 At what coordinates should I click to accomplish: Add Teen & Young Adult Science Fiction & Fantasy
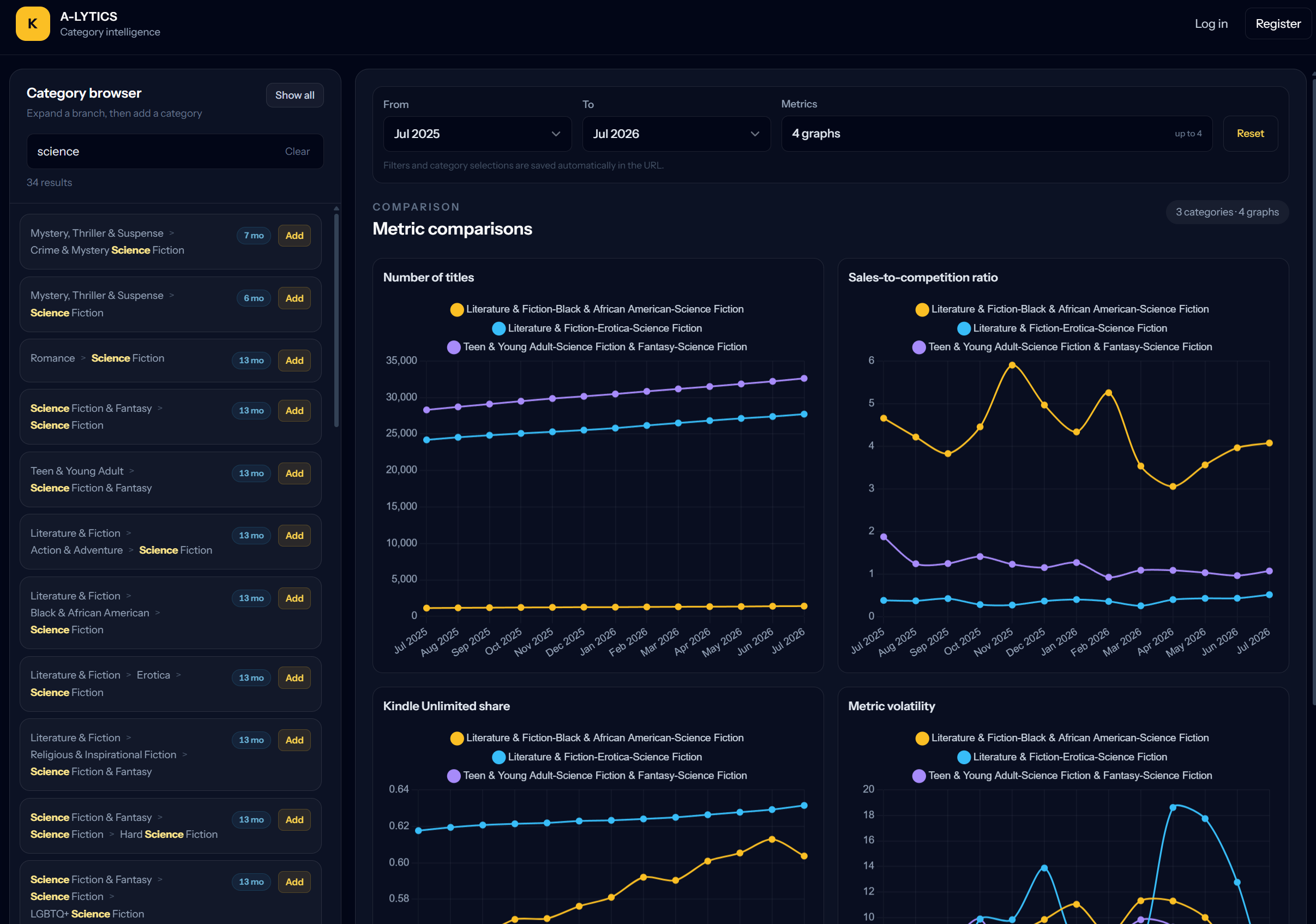[295, 473]
